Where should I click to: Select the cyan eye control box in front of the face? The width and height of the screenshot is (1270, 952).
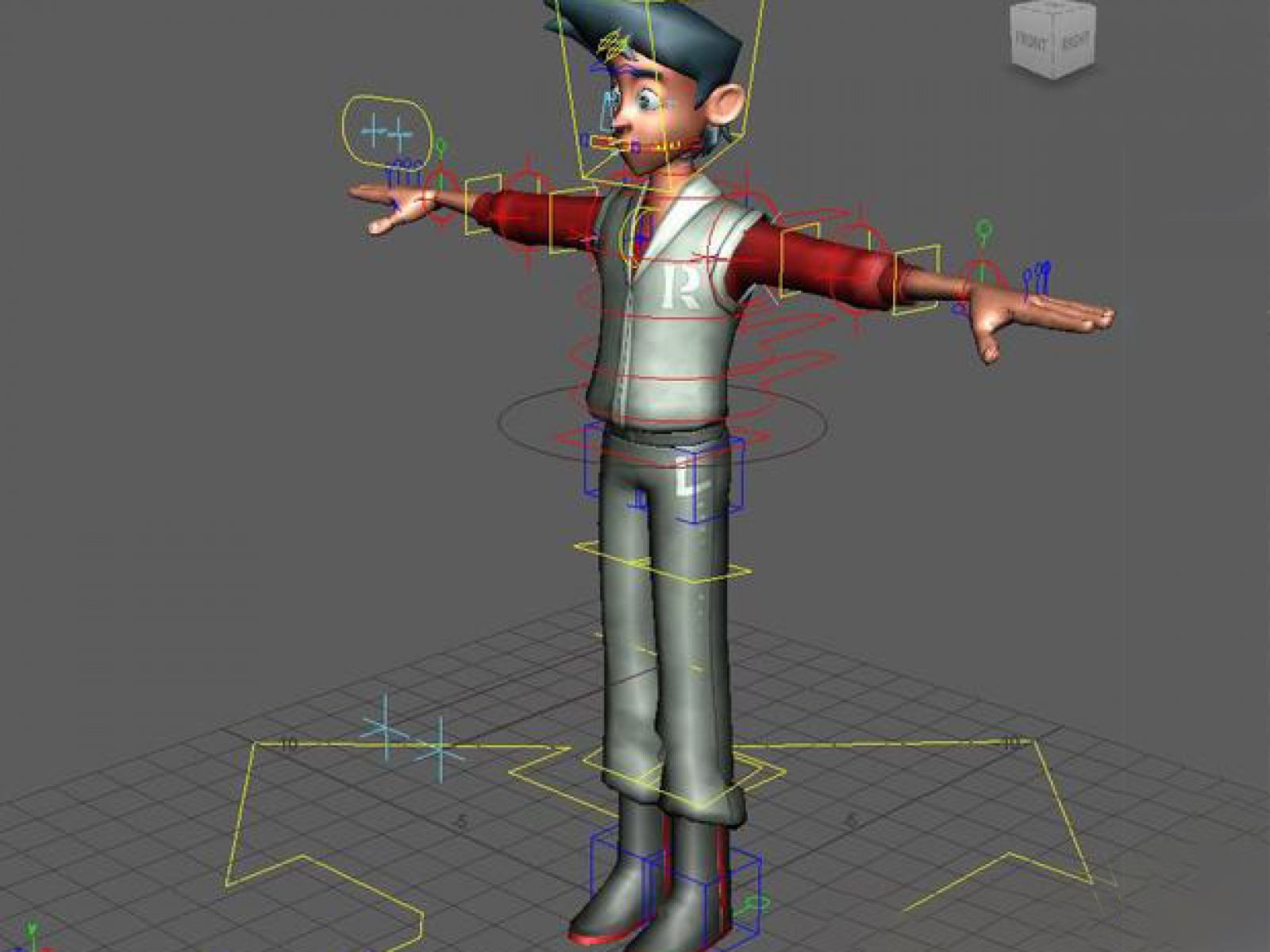(607, 109)
